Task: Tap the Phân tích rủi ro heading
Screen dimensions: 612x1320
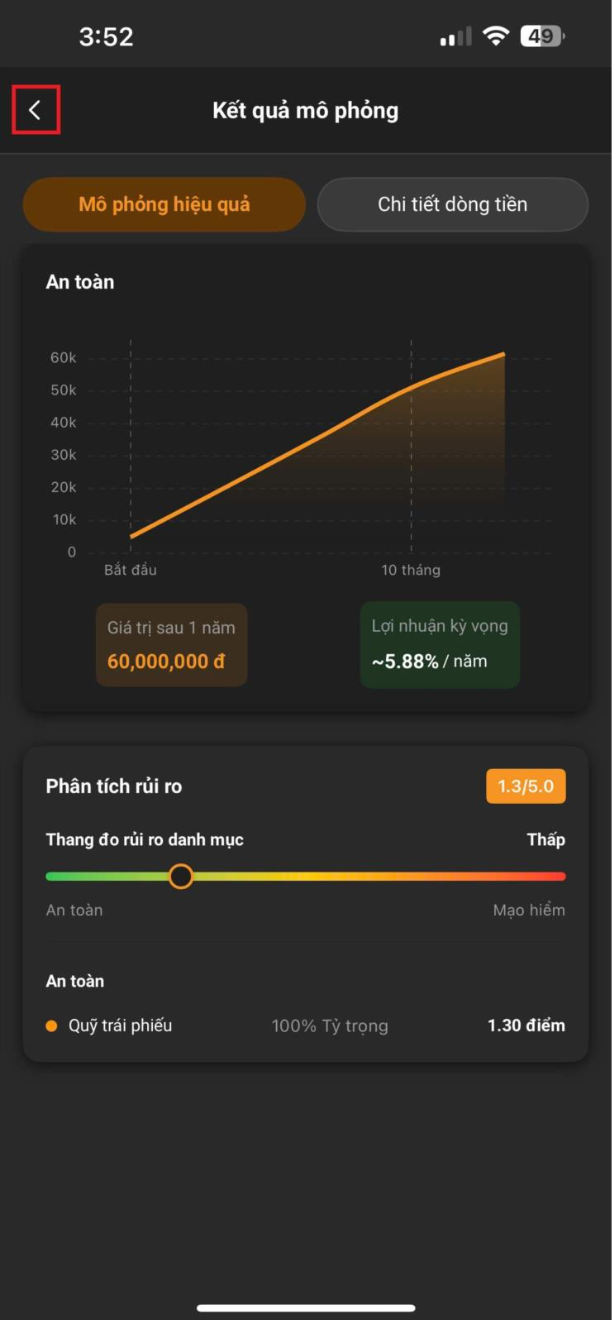Action: pyautogui.click(x=114, y=787)
